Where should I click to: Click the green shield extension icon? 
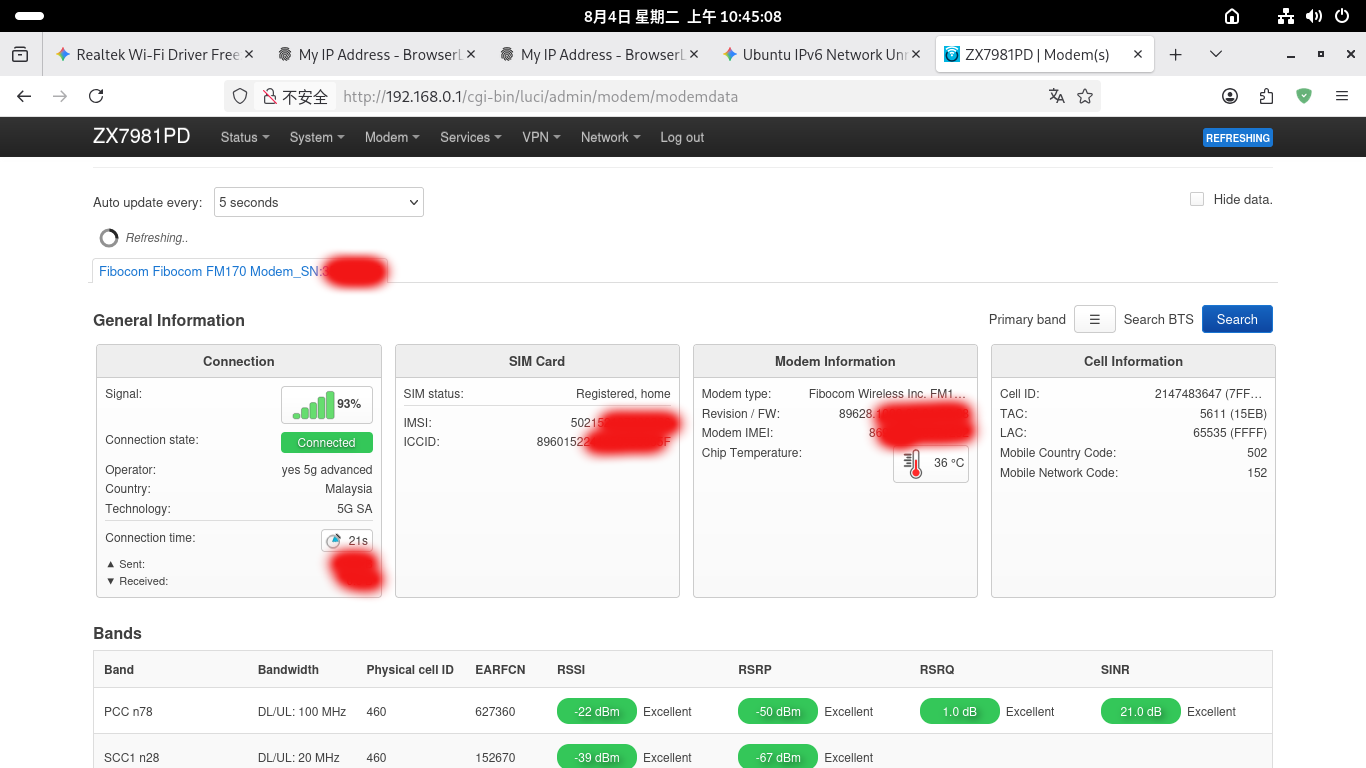tap(1304, 96)
